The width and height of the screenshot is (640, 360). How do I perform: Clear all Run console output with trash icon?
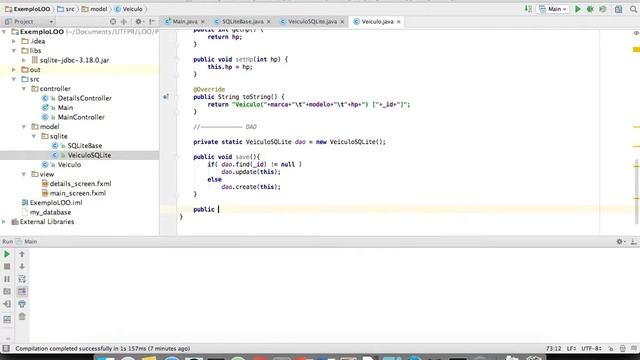(x=22, y=317)
